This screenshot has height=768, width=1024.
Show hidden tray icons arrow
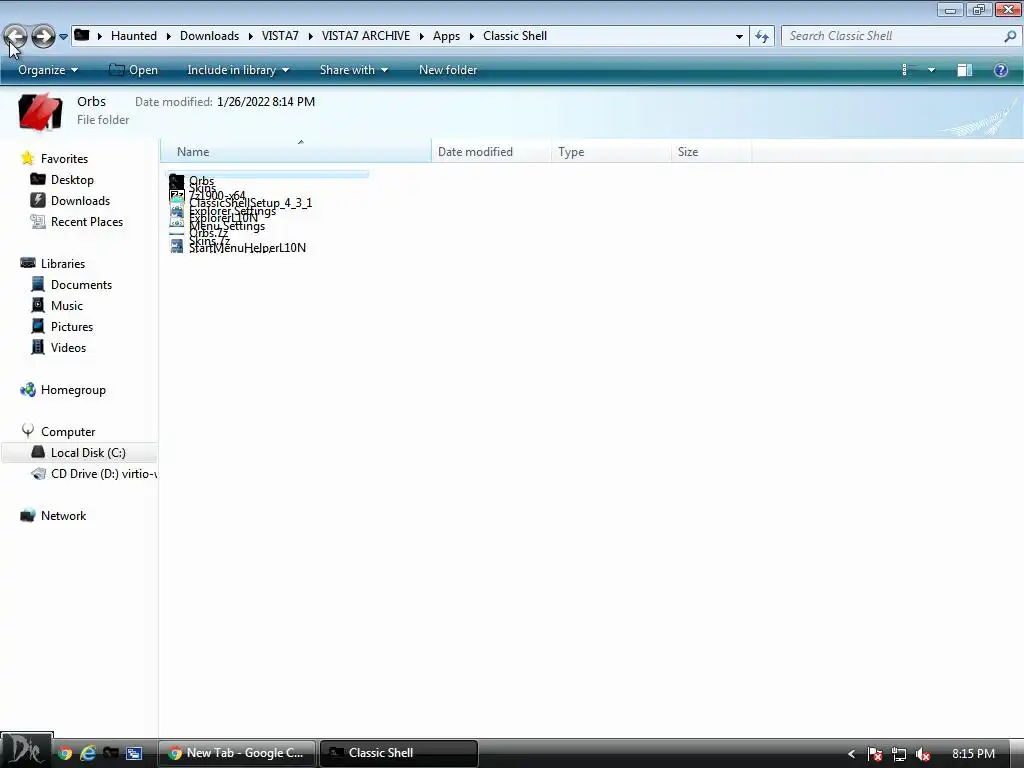click(851, 754)
